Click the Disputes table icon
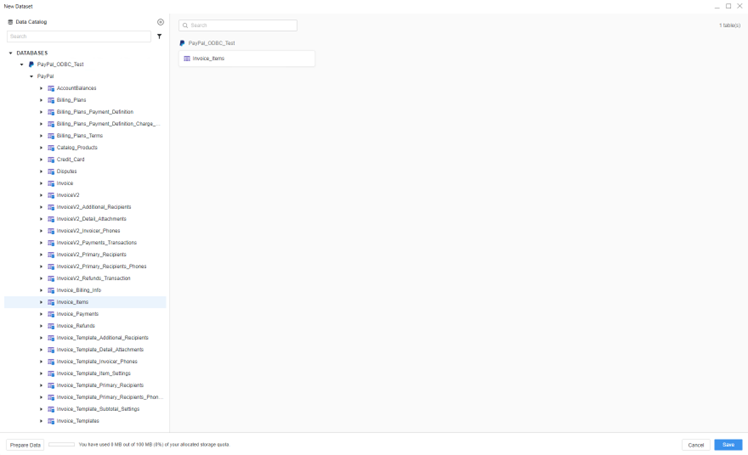The height and width of the screenshot is (455, 748). (x=51, y=171)
